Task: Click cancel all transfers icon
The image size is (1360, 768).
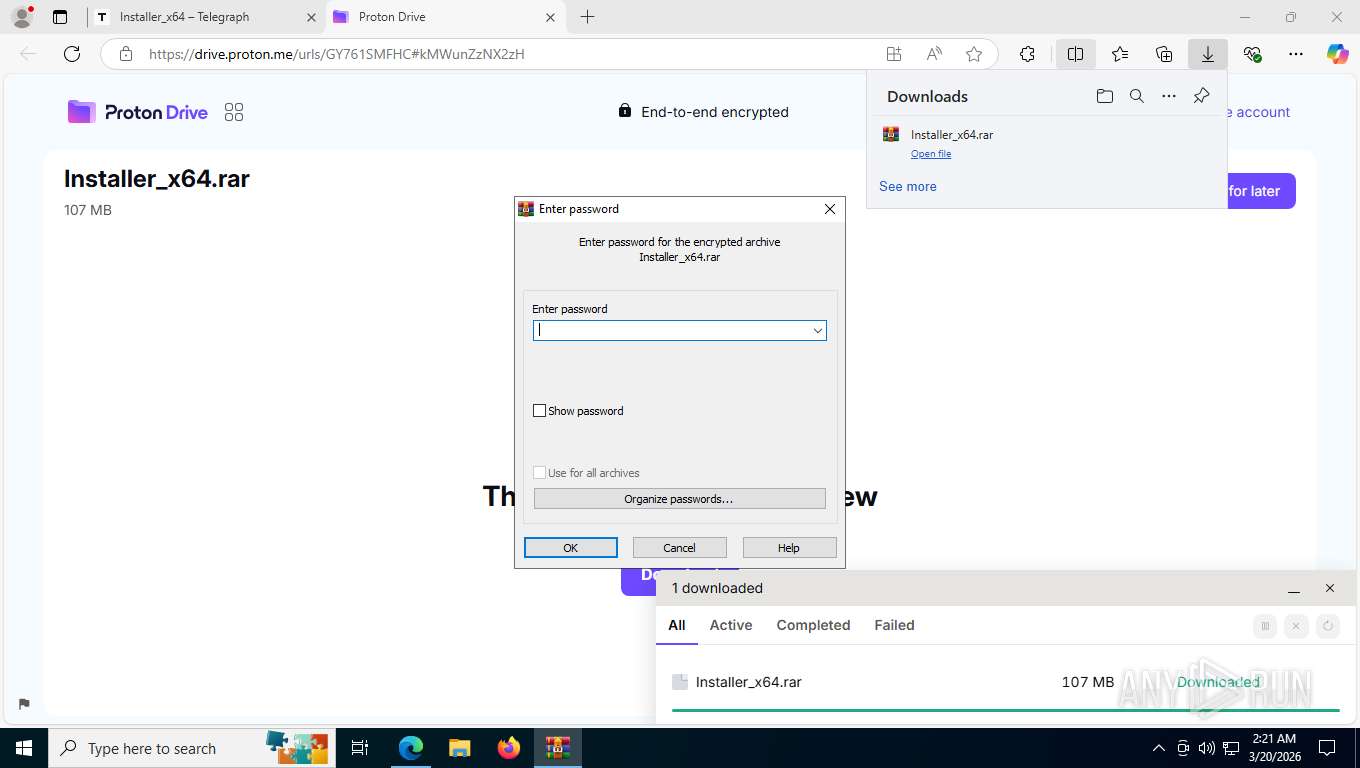Action: [1296, 626]
